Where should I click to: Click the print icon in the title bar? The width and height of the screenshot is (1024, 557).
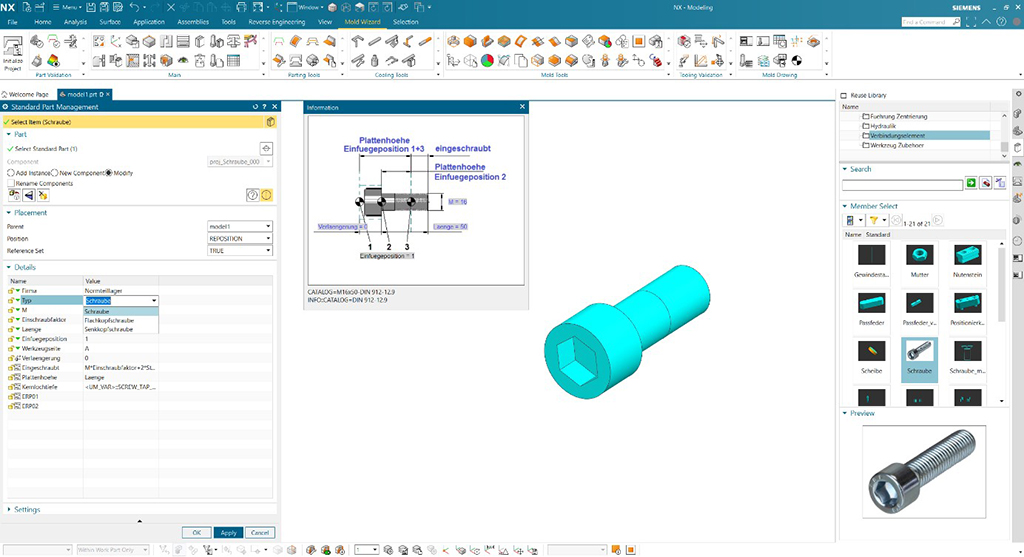242,7
